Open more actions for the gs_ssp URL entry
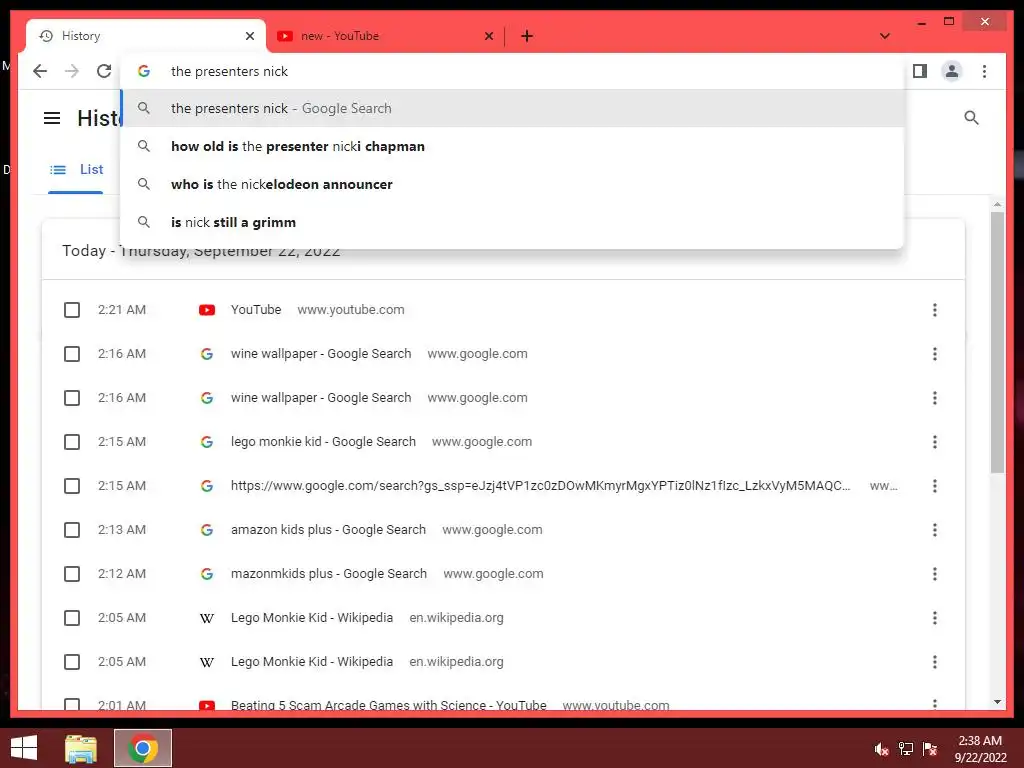The width and height of the screenshot is (1024, 768). (935, 486)
